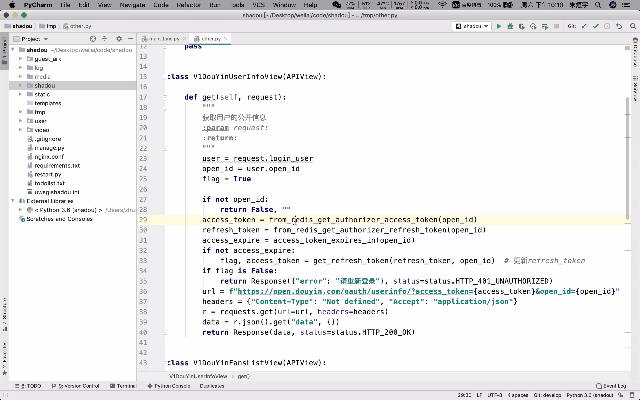Image resolution: width=640 pixels, height=400 pixels.
Task: Expand the shadou subfolder arrow
Action: point(20,85)
